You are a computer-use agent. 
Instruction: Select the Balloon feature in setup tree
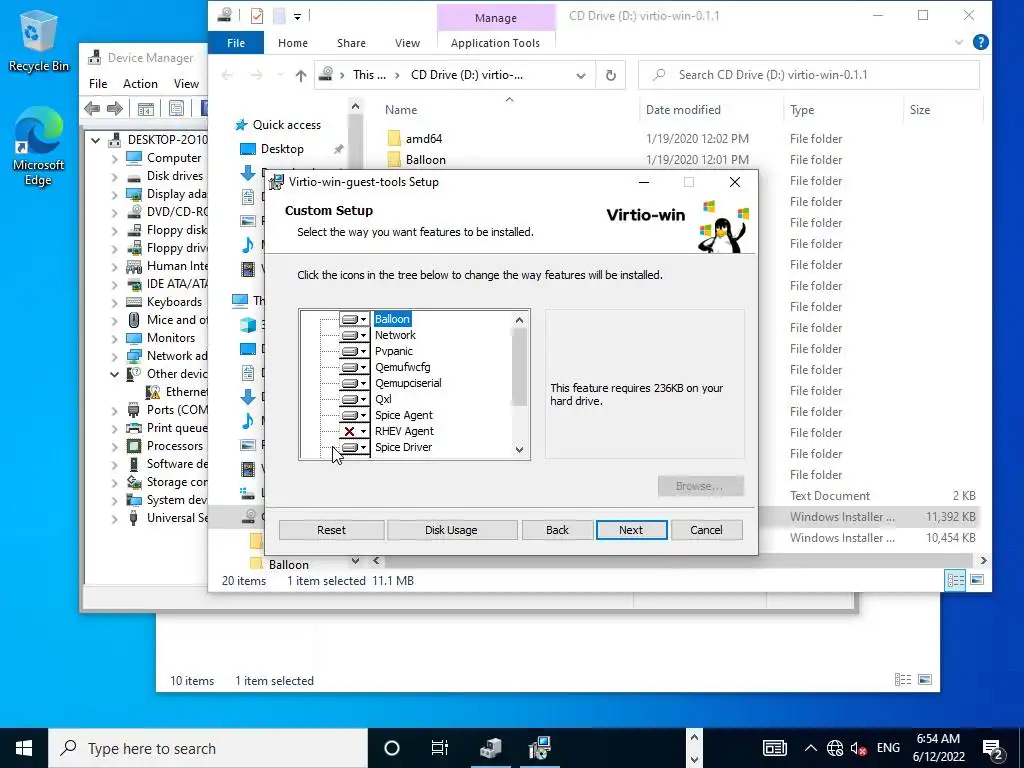(392, 319)
